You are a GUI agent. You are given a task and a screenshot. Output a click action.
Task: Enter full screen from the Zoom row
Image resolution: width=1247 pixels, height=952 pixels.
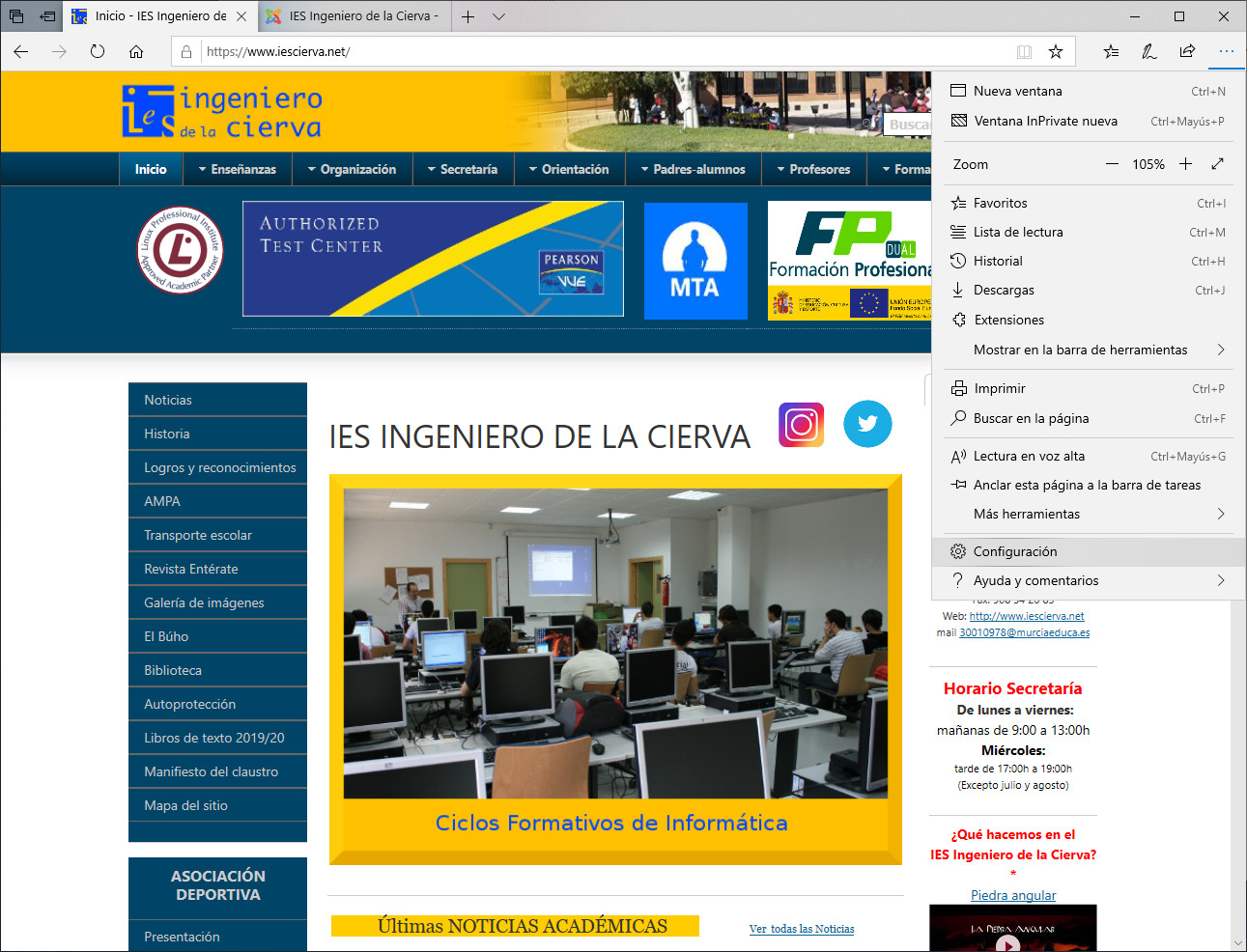(x=1217, y=164)
